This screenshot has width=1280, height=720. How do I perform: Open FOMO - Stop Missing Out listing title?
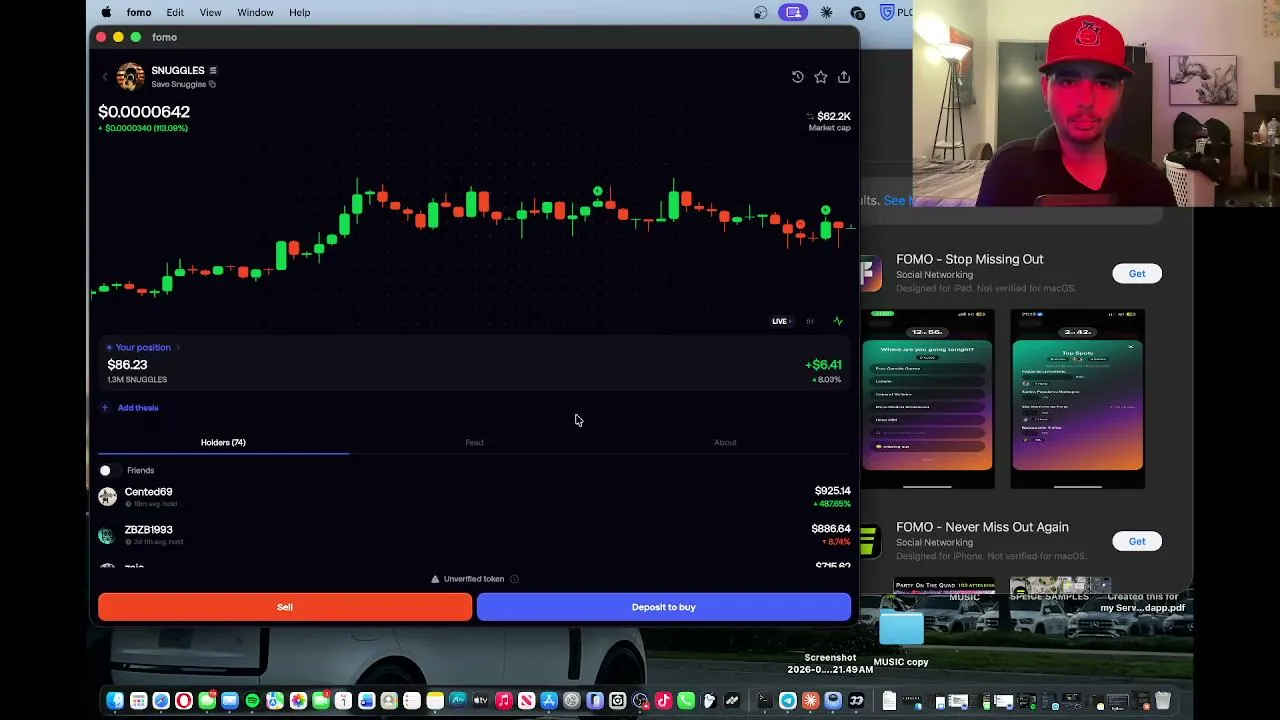pyautogui.click(x=969, y=259)
